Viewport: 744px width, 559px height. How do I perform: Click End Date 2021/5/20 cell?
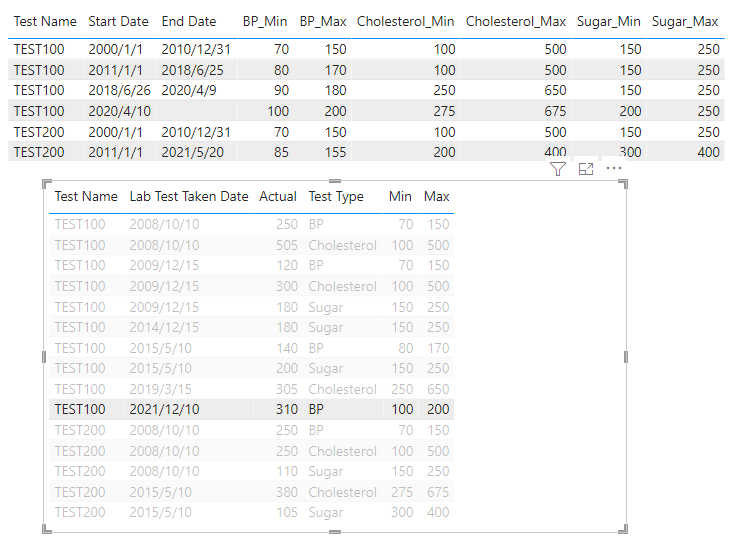pos(192,152)
